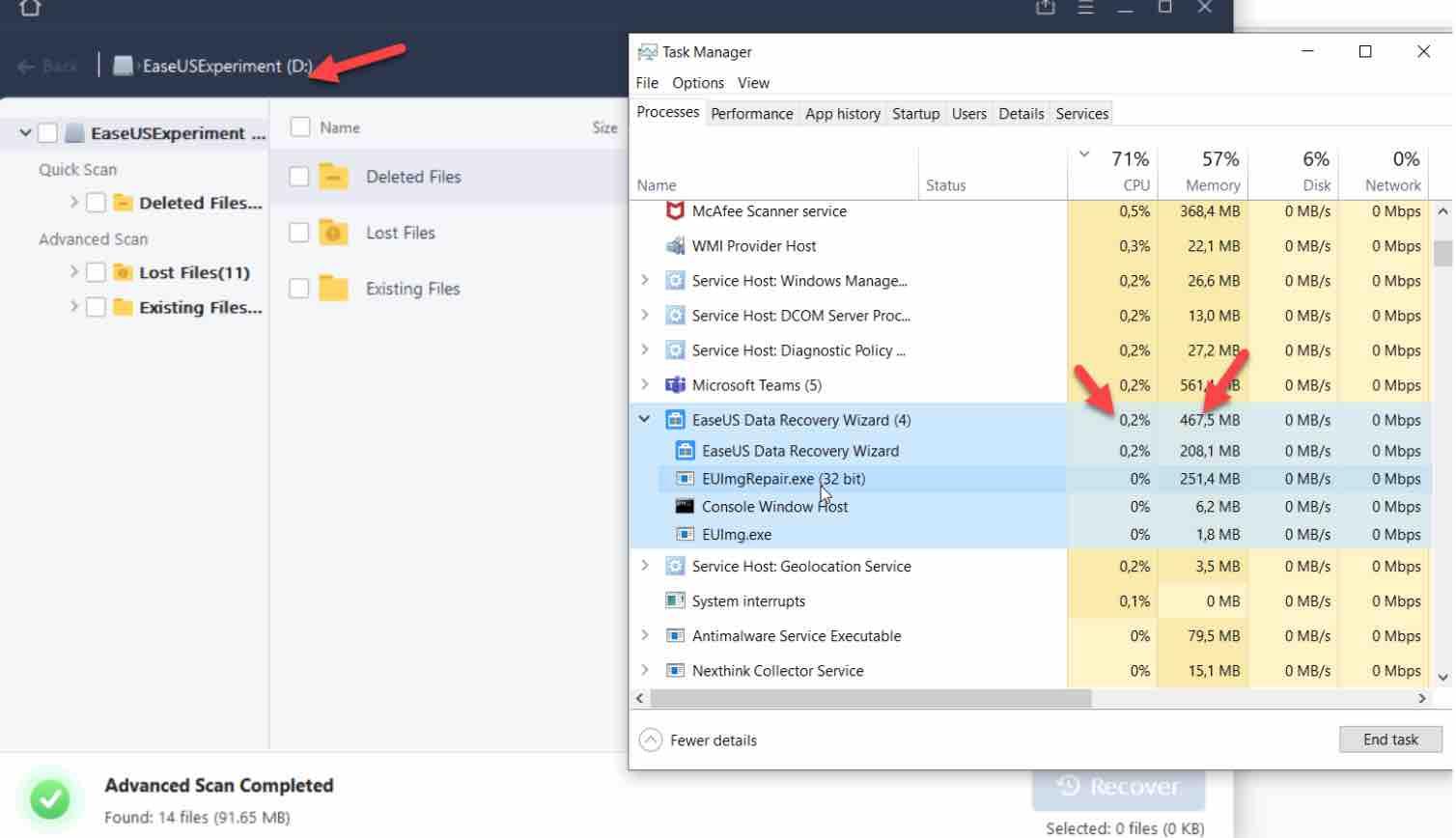Click the EUImg.exe process icon
This screenshot has height=838, width=1456.
(x=685, y=534)
